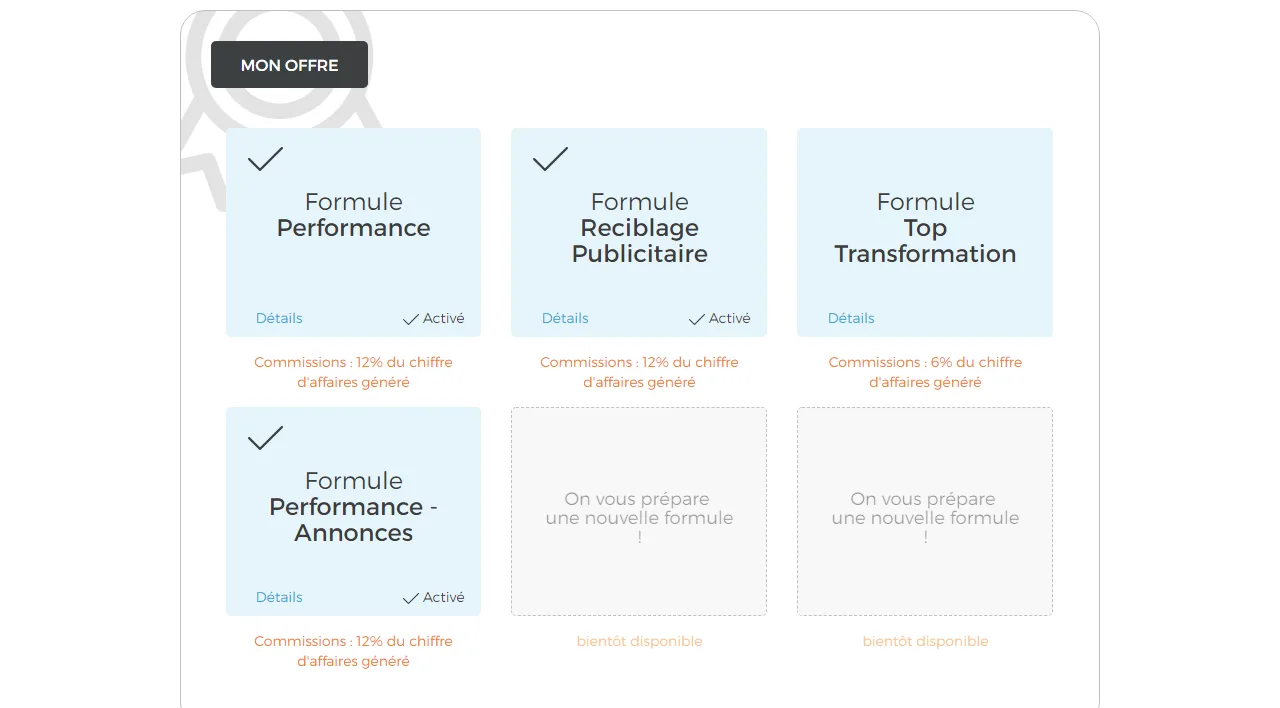Click rightmost placeholder 'nouvelle formule' card
The height and width of the screenshot is (708, 1280).
click(x=925, y=511)
